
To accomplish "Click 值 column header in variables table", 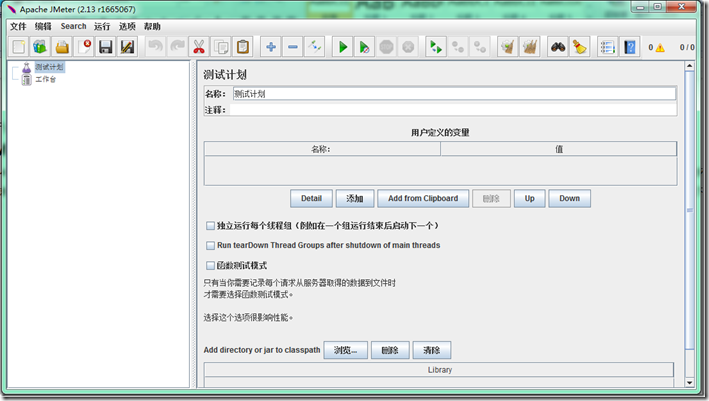I will (x=558, y=149).
